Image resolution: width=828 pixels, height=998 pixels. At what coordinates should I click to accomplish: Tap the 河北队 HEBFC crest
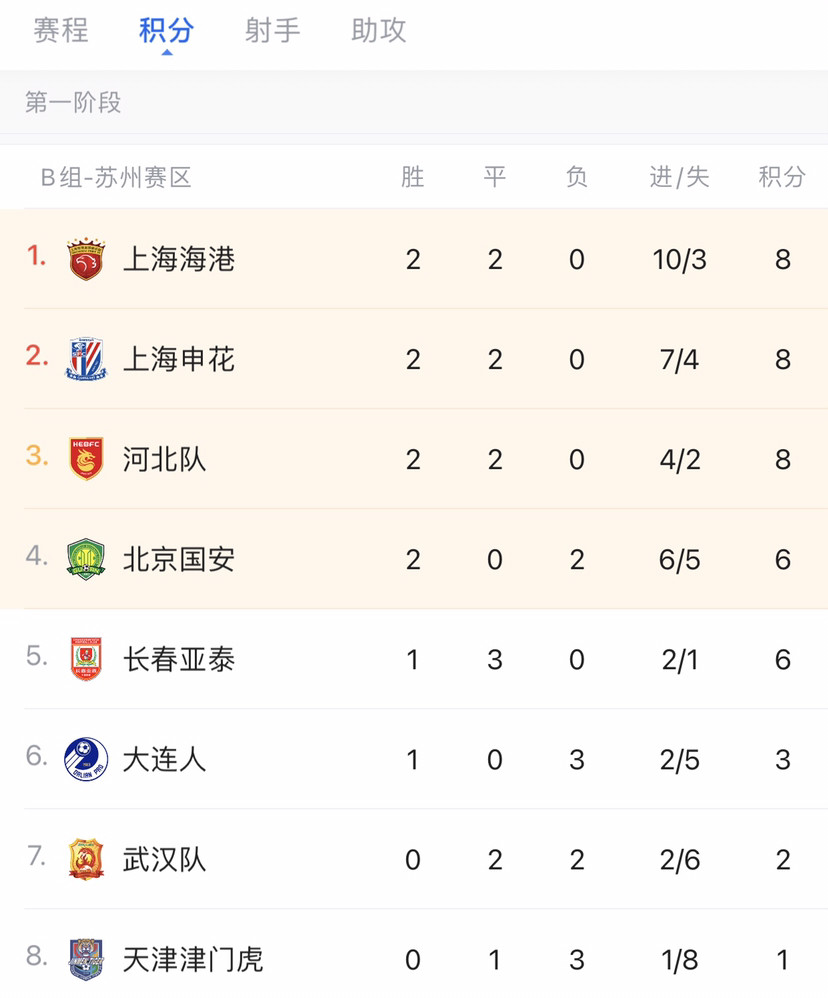click(86, 459)
